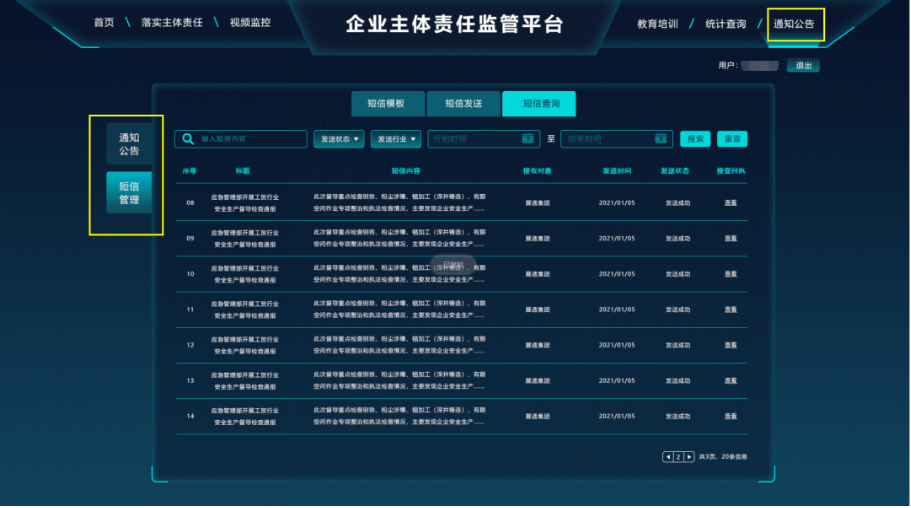Go to previous page with left arrow
This screenshot has width=911, height=508.
[x=667, y=457]
